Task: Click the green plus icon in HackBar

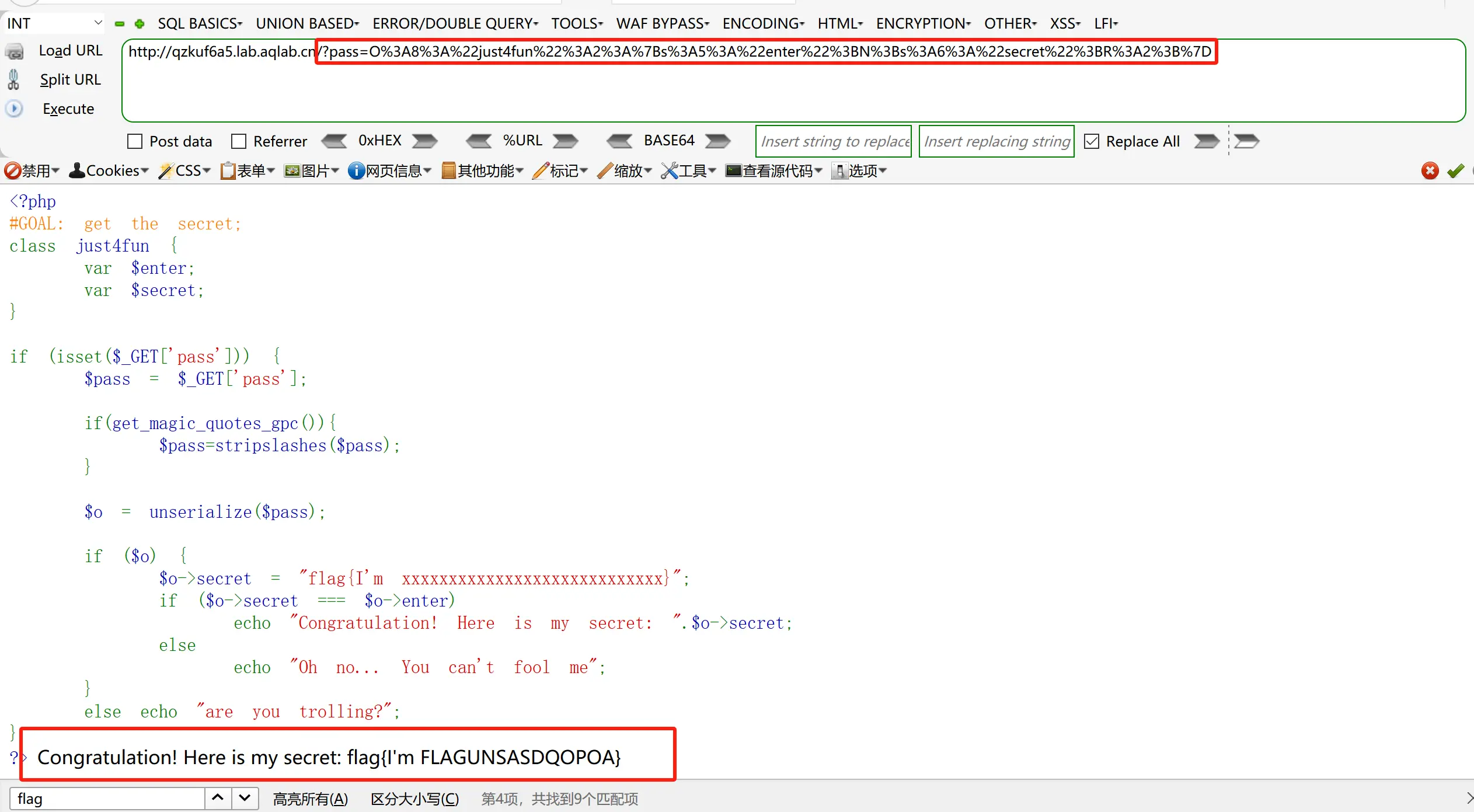Action: [x=140, y=24]
